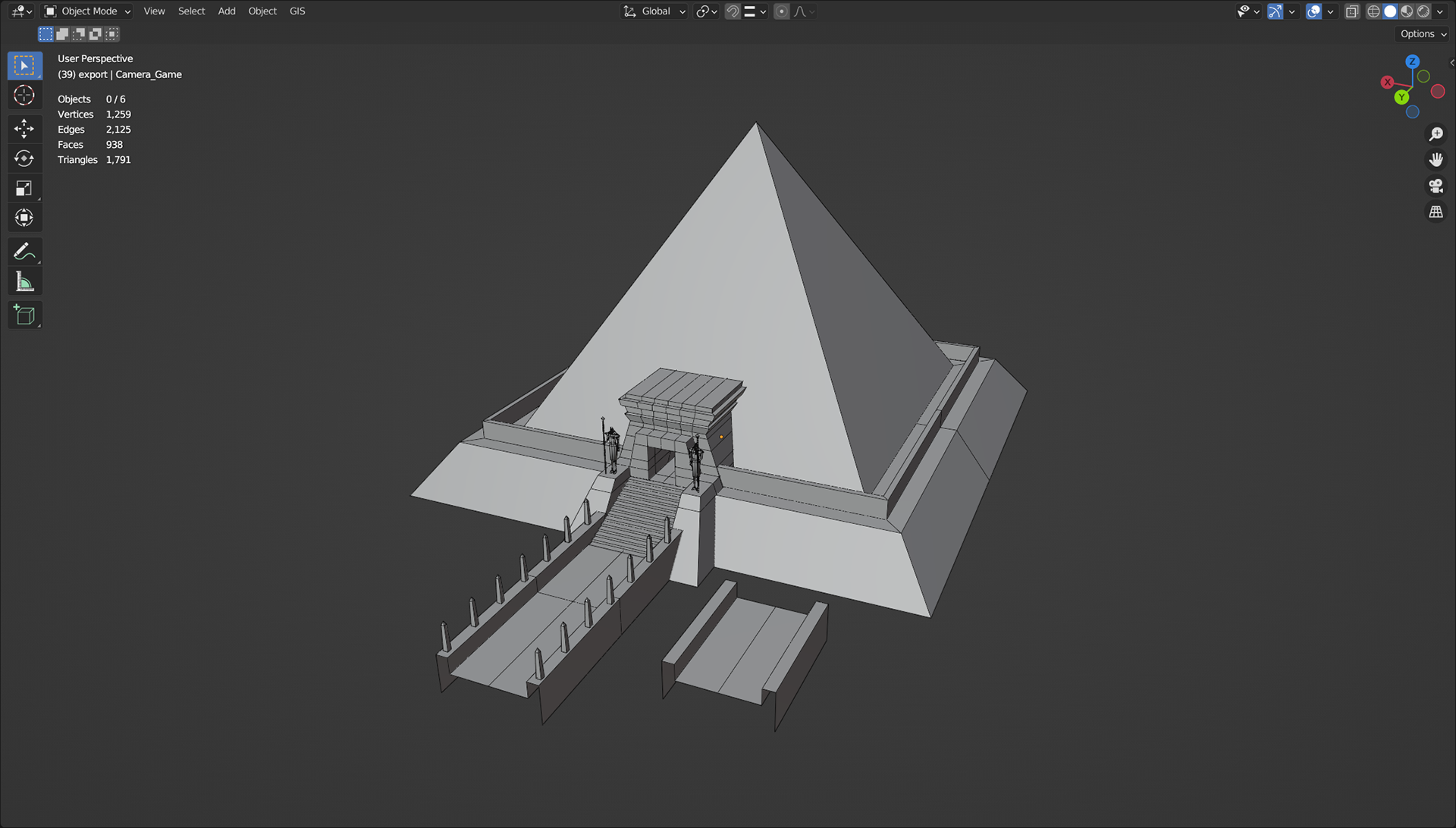
Task: Toggle proportional editing button
Action: tap(782, 11)
